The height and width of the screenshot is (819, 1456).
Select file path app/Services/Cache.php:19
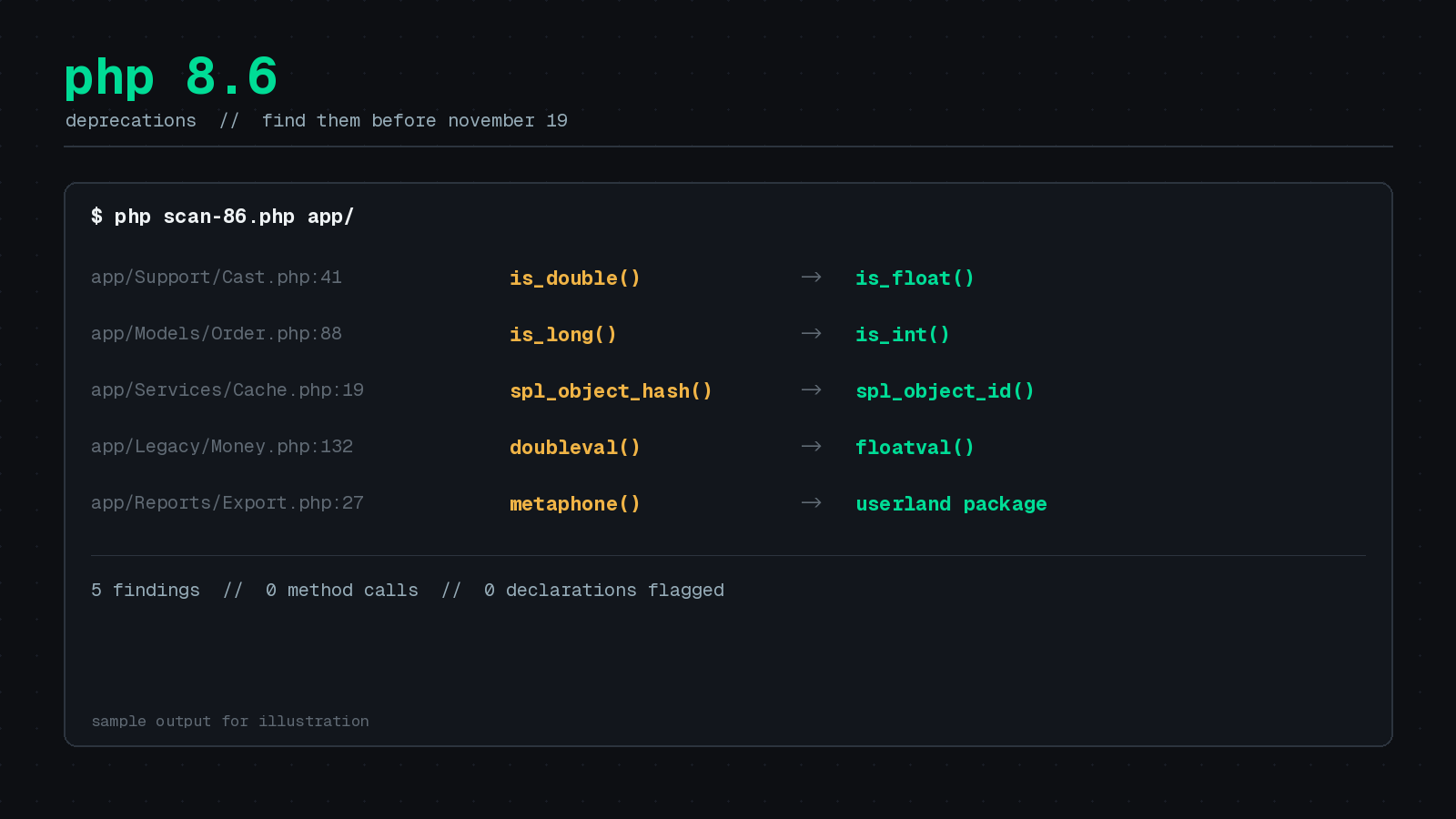(x=227, y=390)
